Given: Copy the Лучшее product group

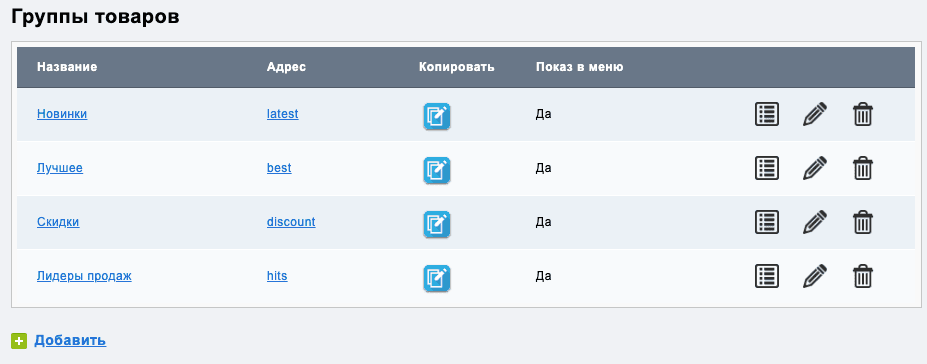Looking at the screenshot, I should pos(436,170).
